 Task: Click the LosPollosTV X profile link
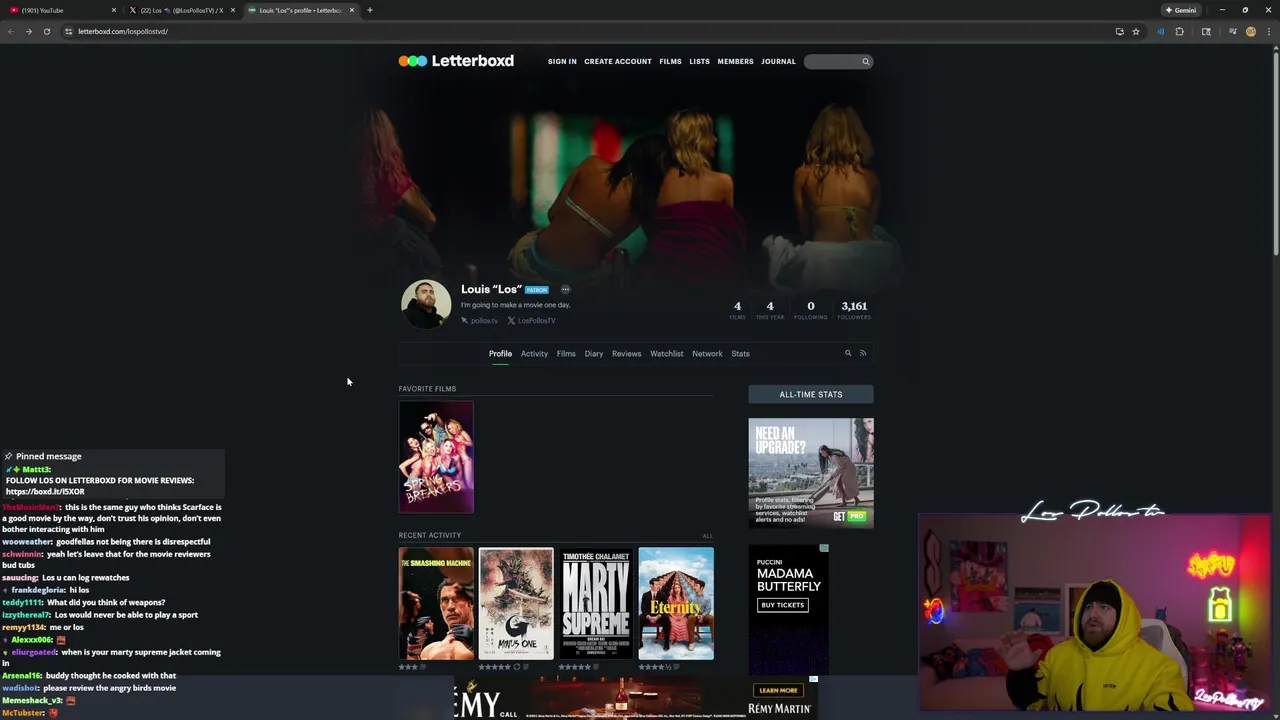536,321
